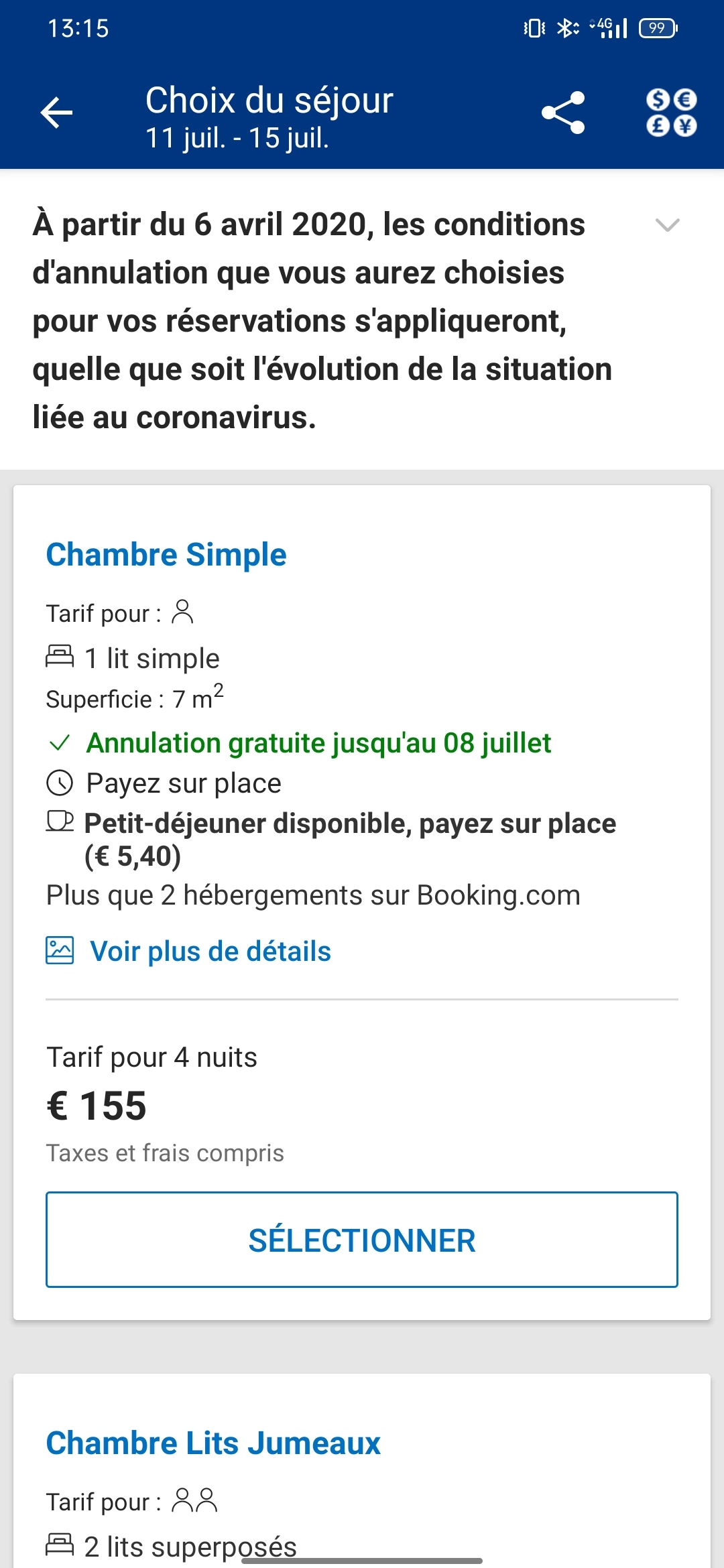Open Voir plus de détails link
Image resolution: width=724 pixels, height=1568 pixels.
pyautogui.click(x=210, y=952)
